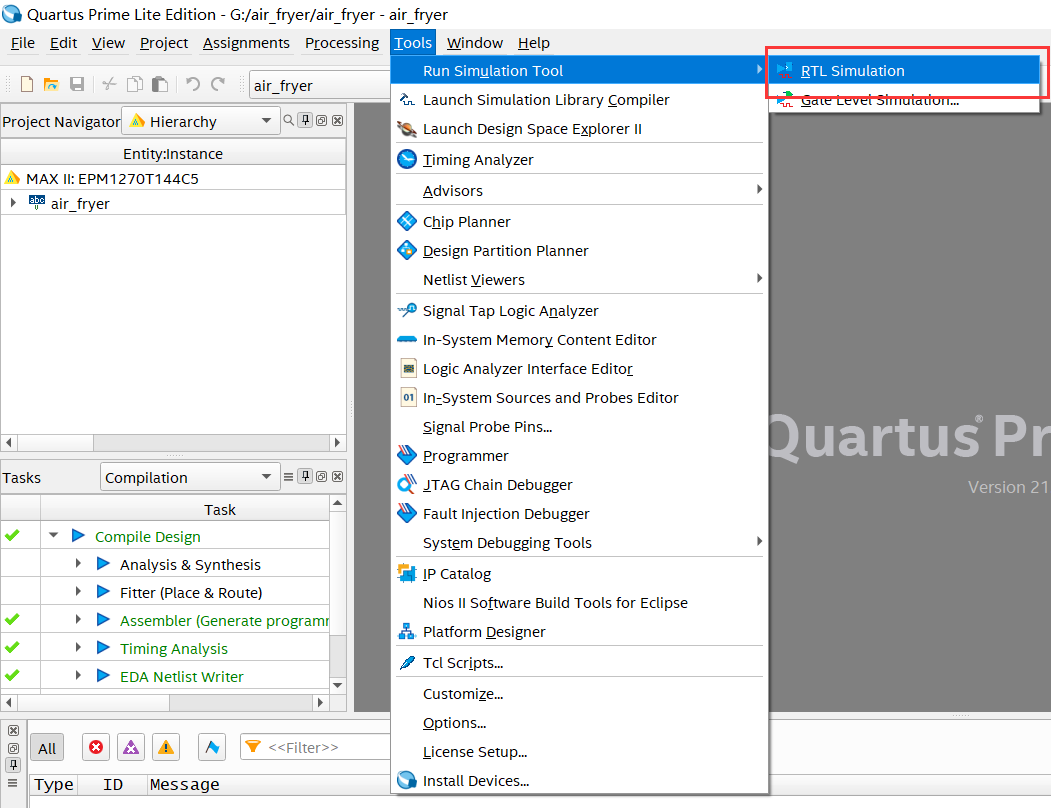Pin the Tasks panel
Screen dimensions: 1051x808
[305, 476]
